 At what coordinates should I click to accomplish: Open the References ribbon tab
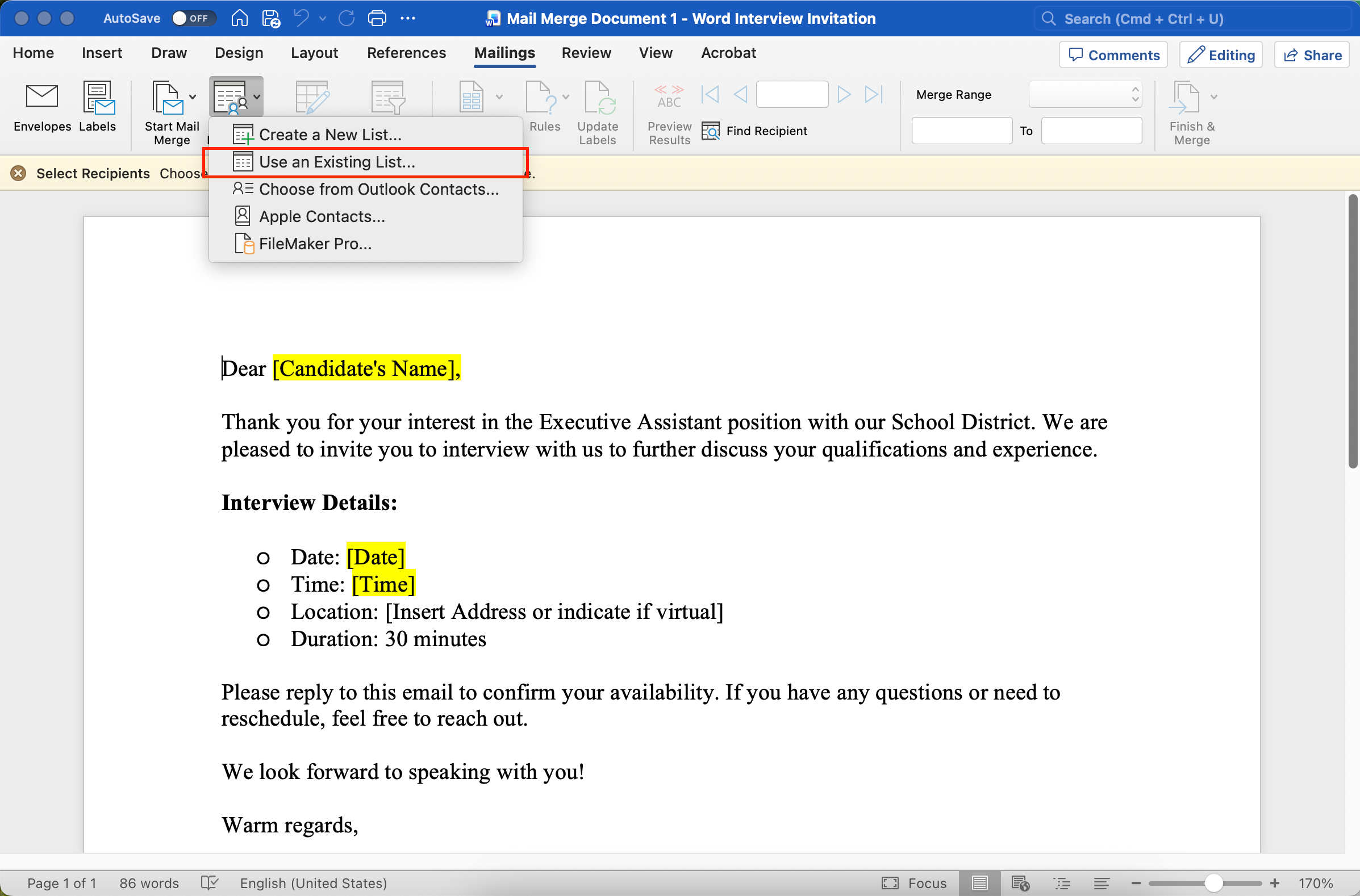click(406, 53)
